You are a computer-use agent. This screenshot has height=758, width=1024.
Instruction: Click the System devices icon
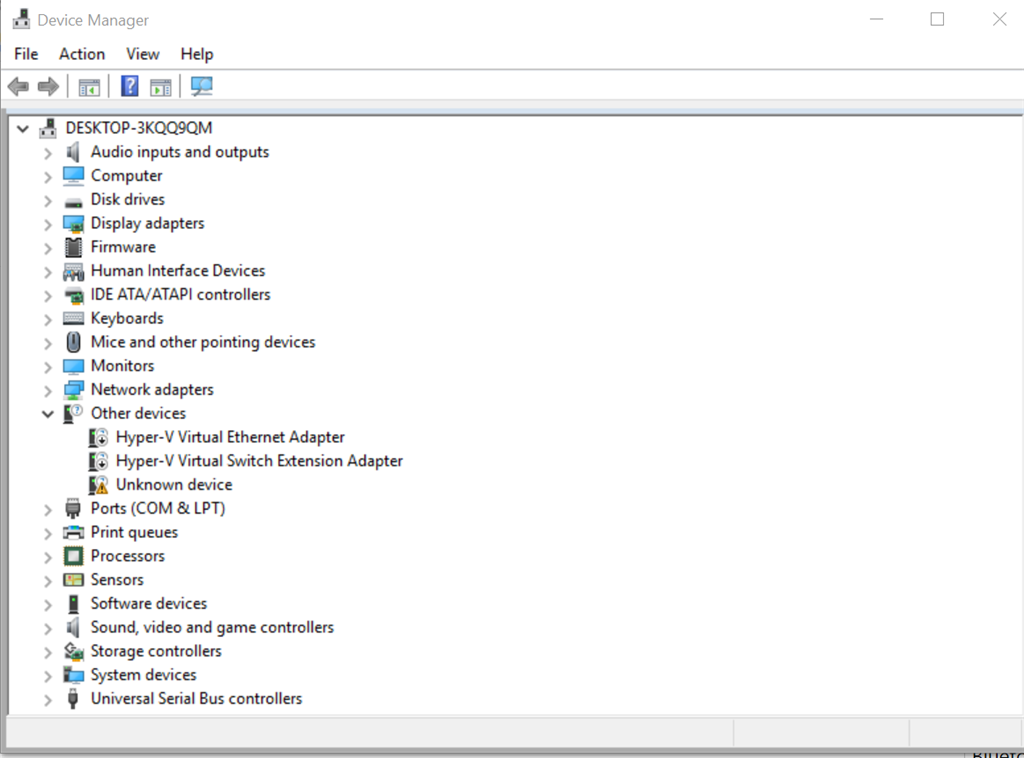(x=73, y=675)
